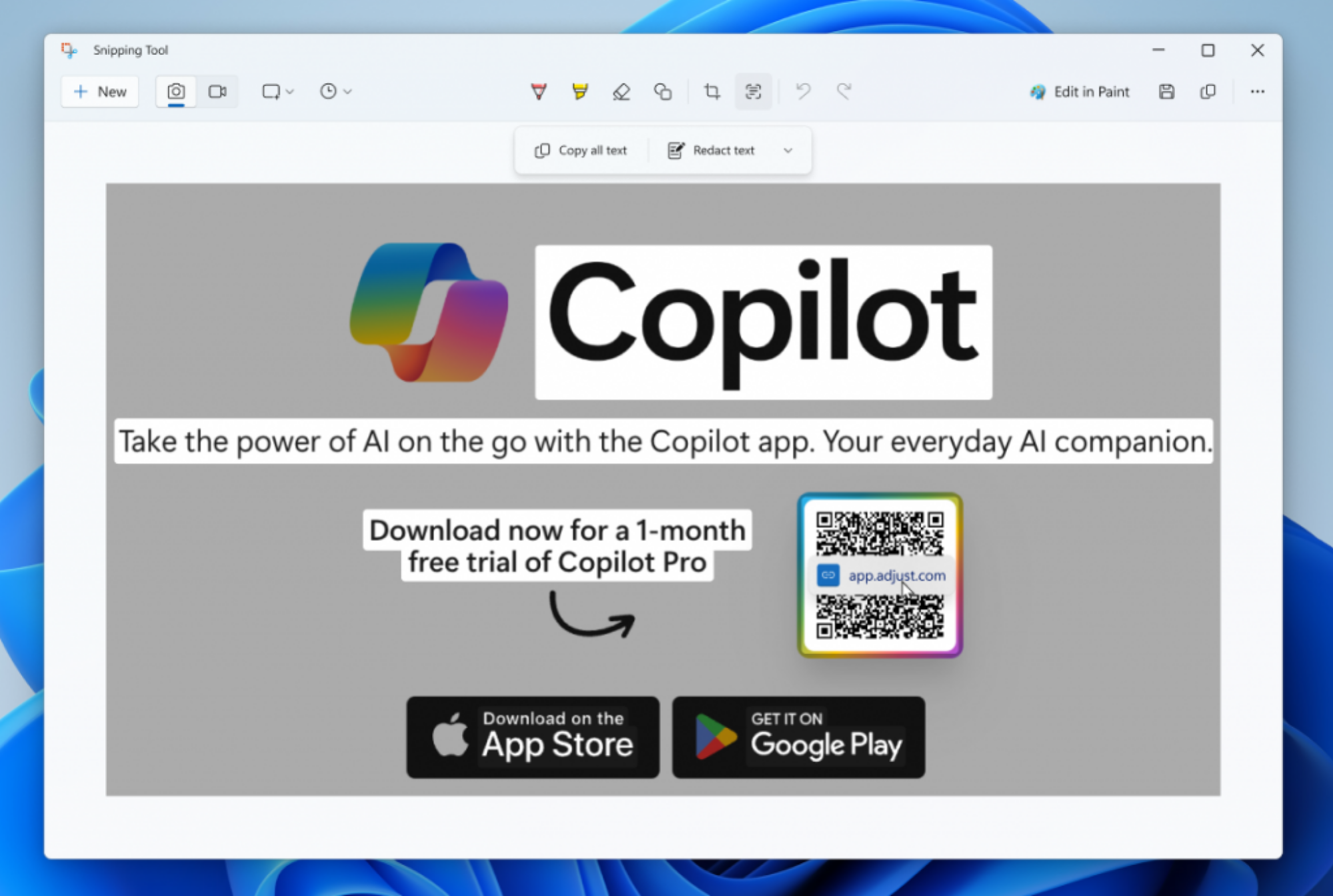The height and width of the screenshot is (896, 1333).
Task: Click the crop tool
Action: (x=711, y=92)
